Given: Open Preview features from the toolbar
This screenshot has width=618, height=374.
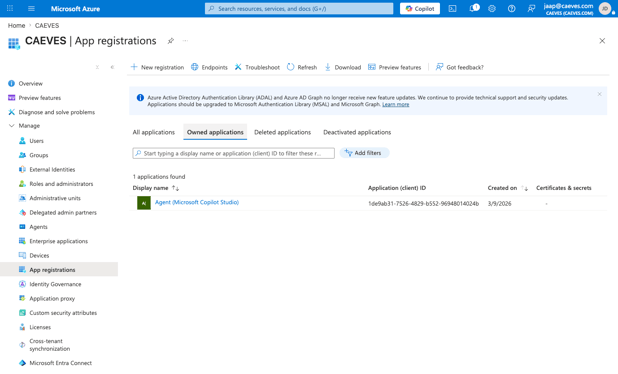Looking at the screenshot, I should pos(395,67).
